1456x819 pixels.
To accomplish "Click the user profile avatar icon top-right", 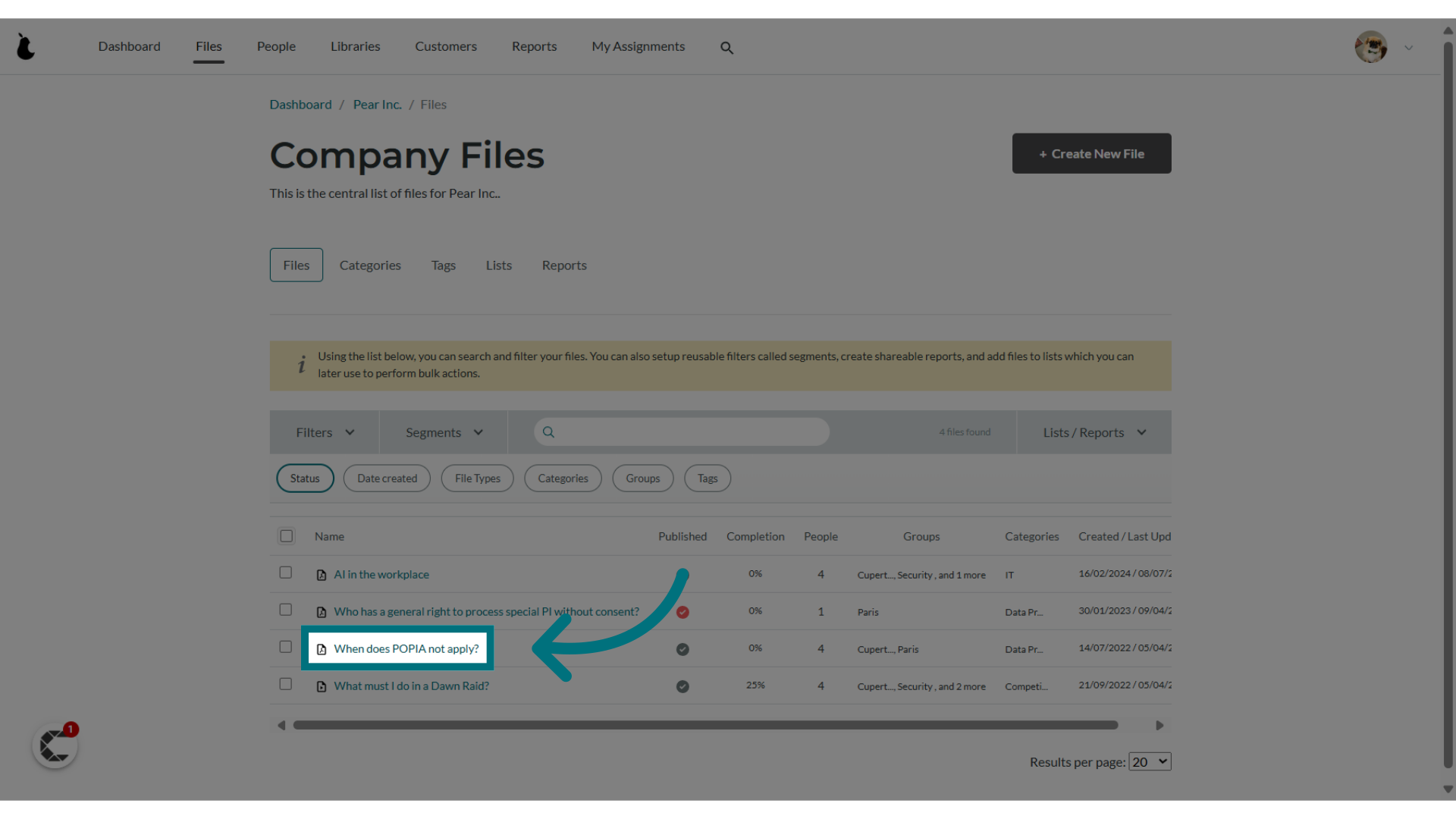I will pos(1371,46).
